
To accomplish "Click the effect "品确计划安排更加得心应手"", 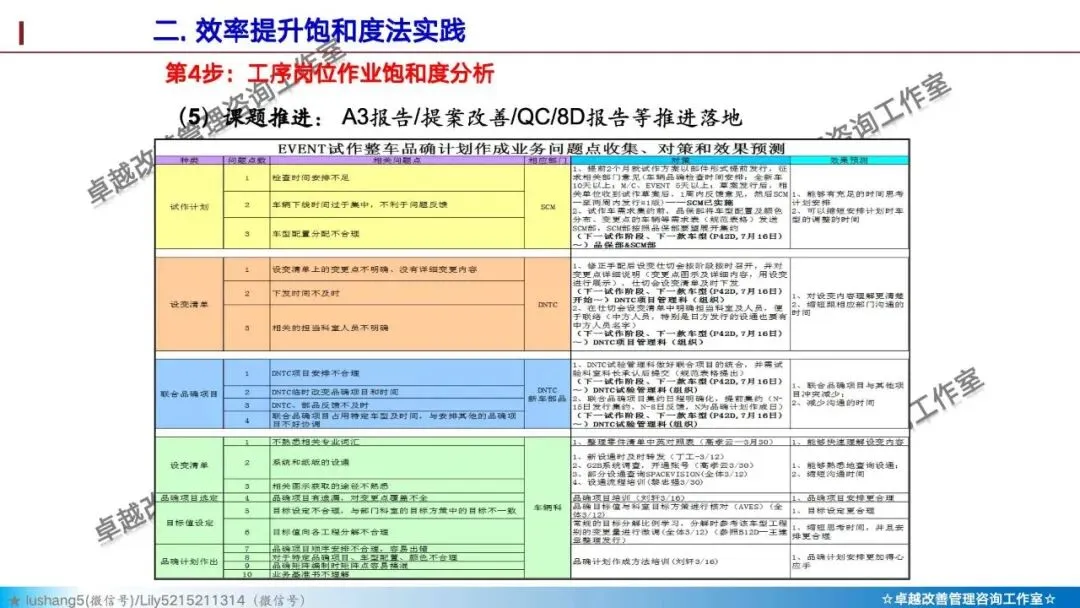I will (848, 561).
